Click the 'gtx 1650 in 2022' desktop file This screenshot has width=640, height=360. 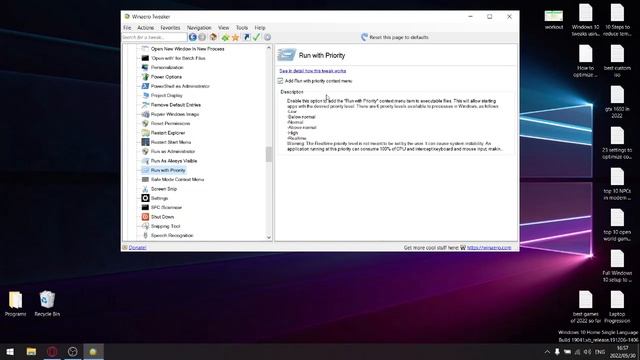tap(617, 102)
